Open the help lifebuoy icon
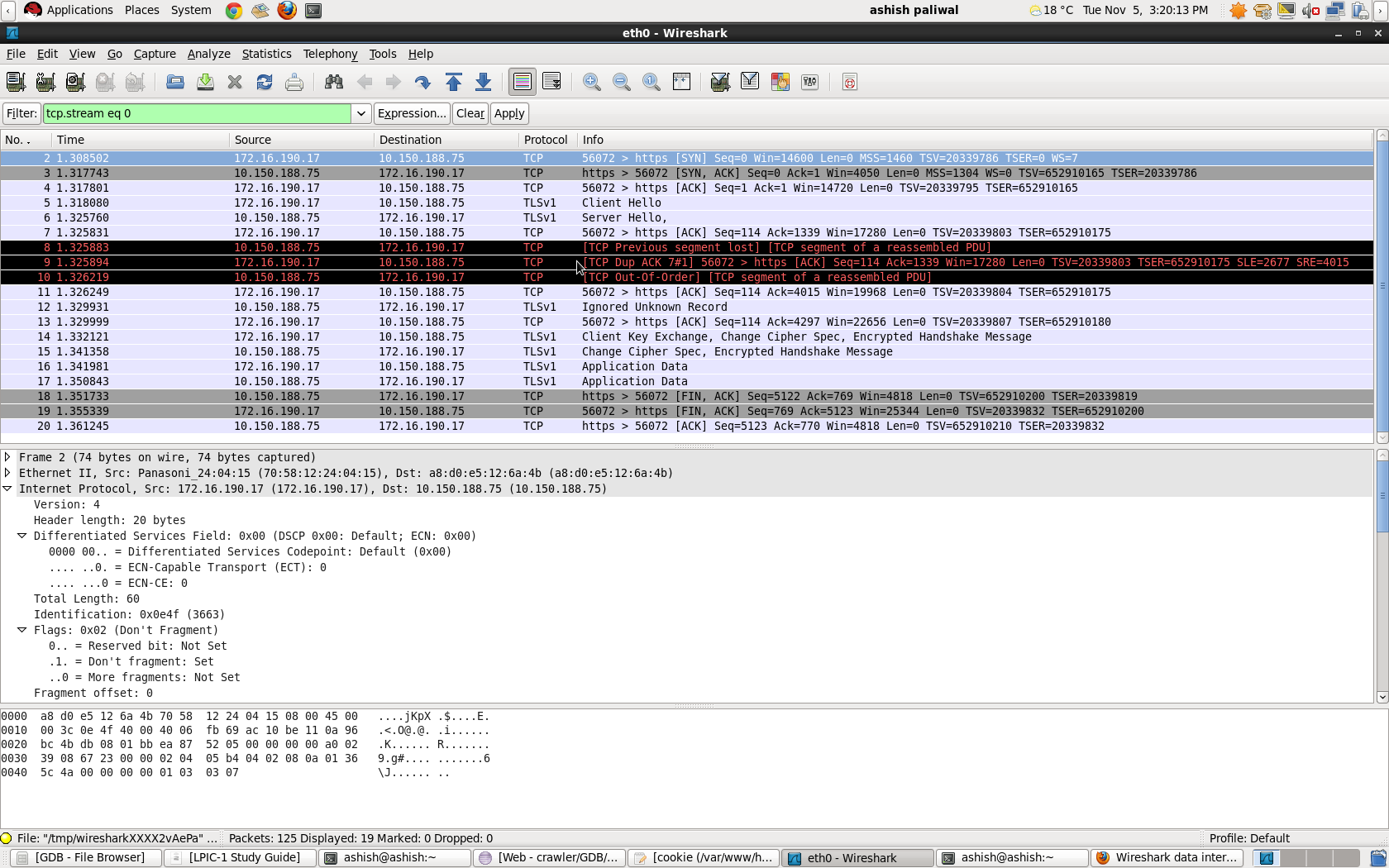 pos(849,82)
